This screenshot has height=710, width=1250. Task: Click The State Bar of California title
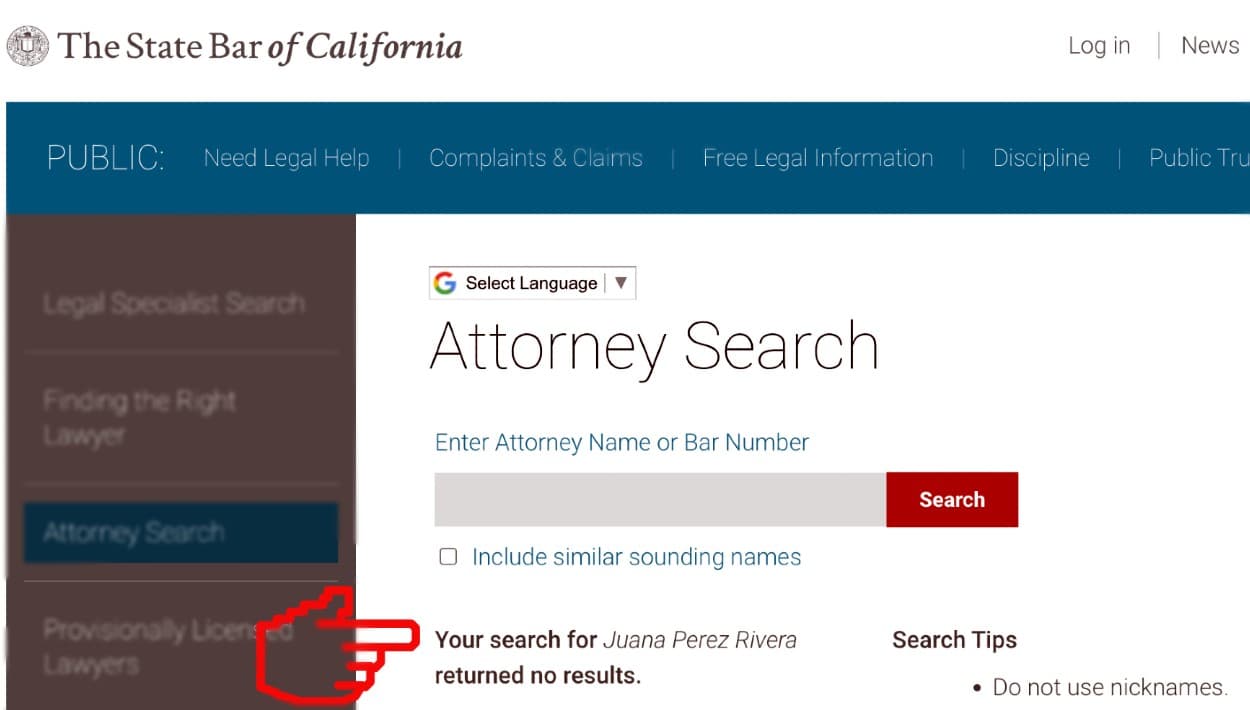click(x=260, y=46)
